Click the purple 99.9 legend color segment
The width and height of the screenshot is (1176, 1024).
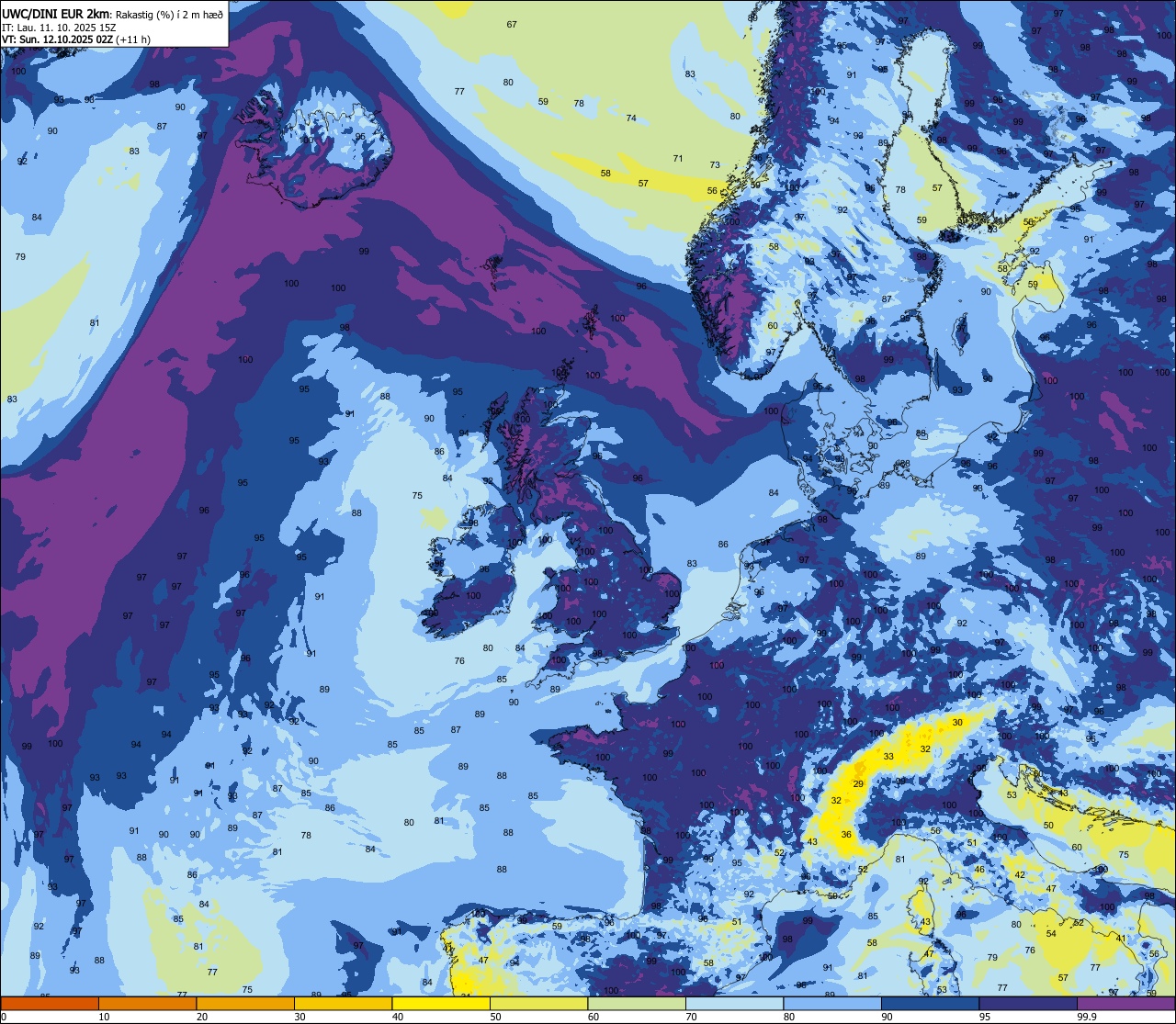click(1125, 1003)
